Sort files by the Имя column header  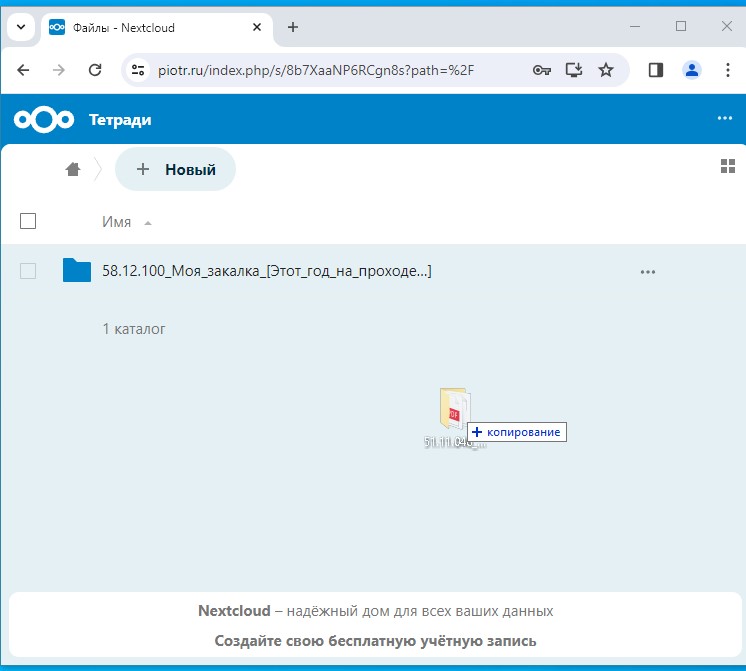point(117,222)
